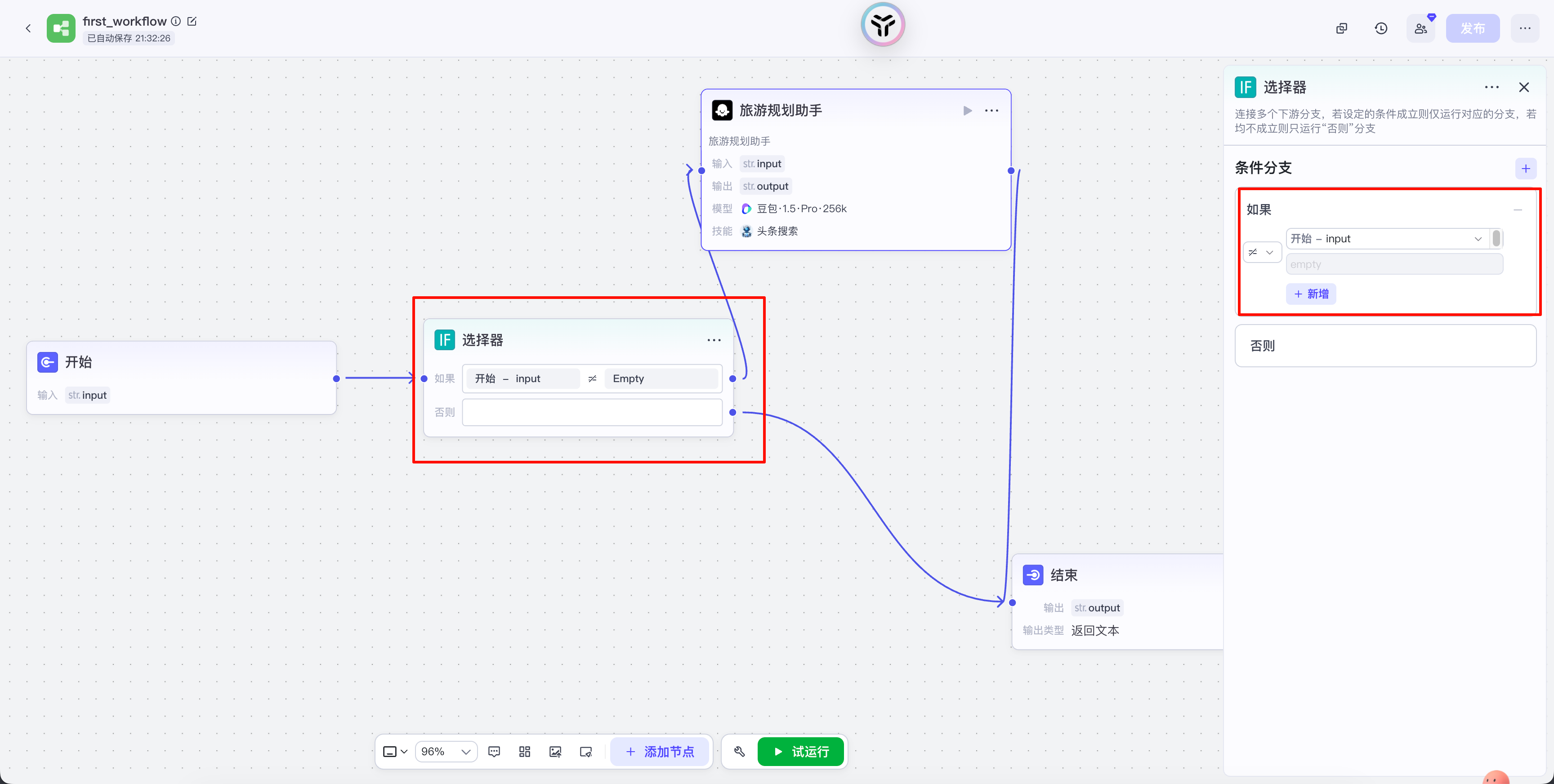Edit the first_workflow name with the pencil icon

point(192,21)
